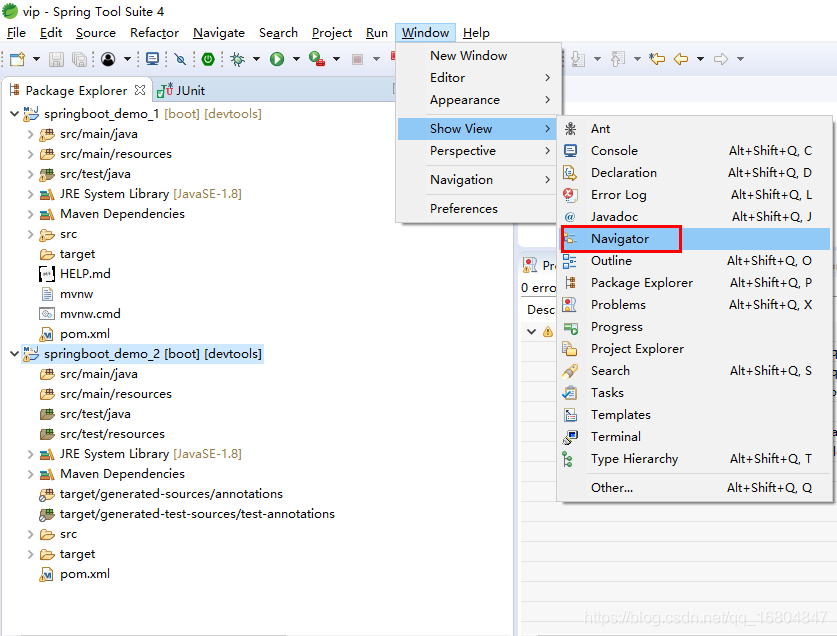Select Ant in Show View submenu
837x636 pixels.
coord(693,129)
